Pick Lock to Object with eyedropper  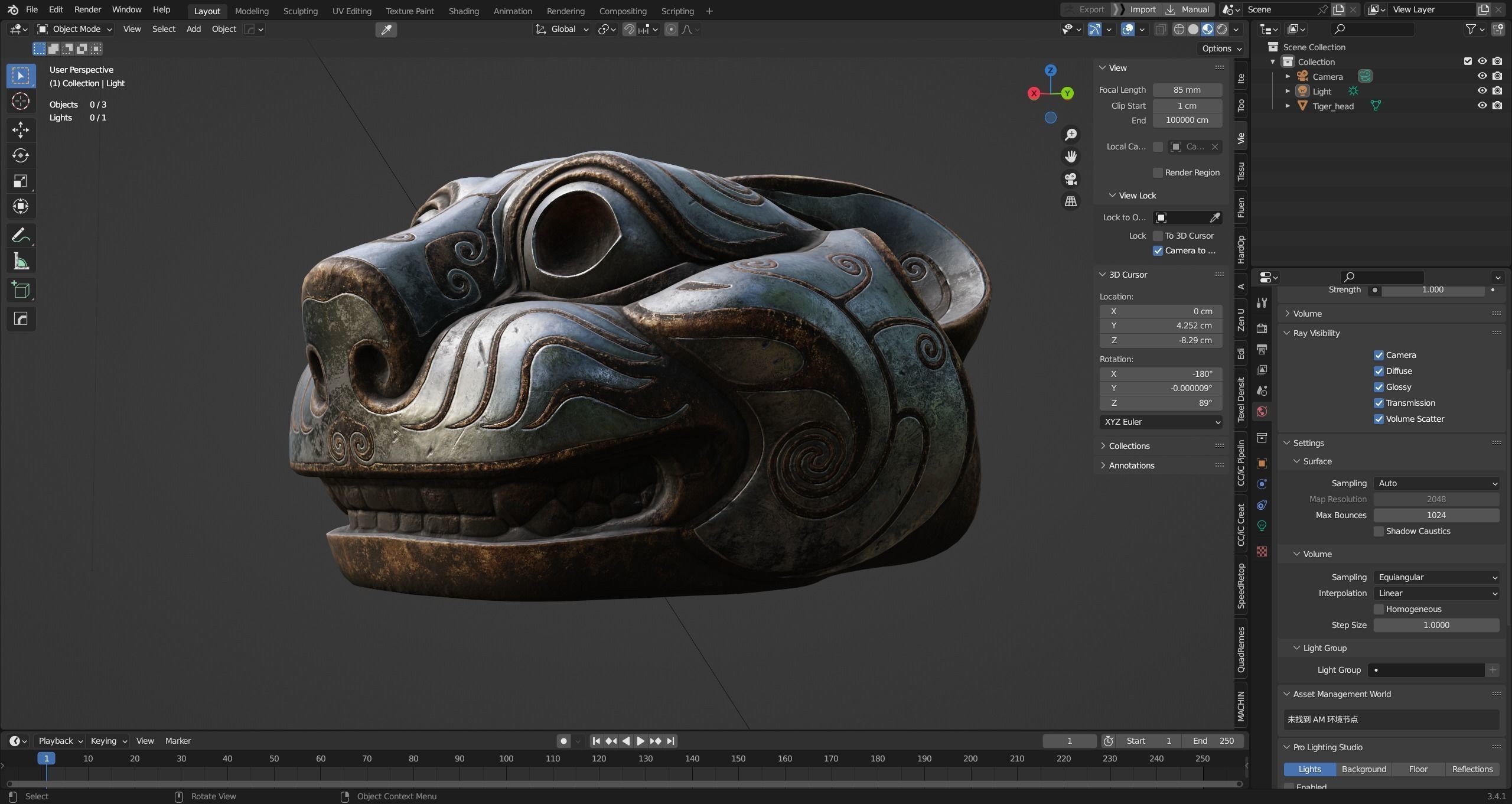[1214, 218]
